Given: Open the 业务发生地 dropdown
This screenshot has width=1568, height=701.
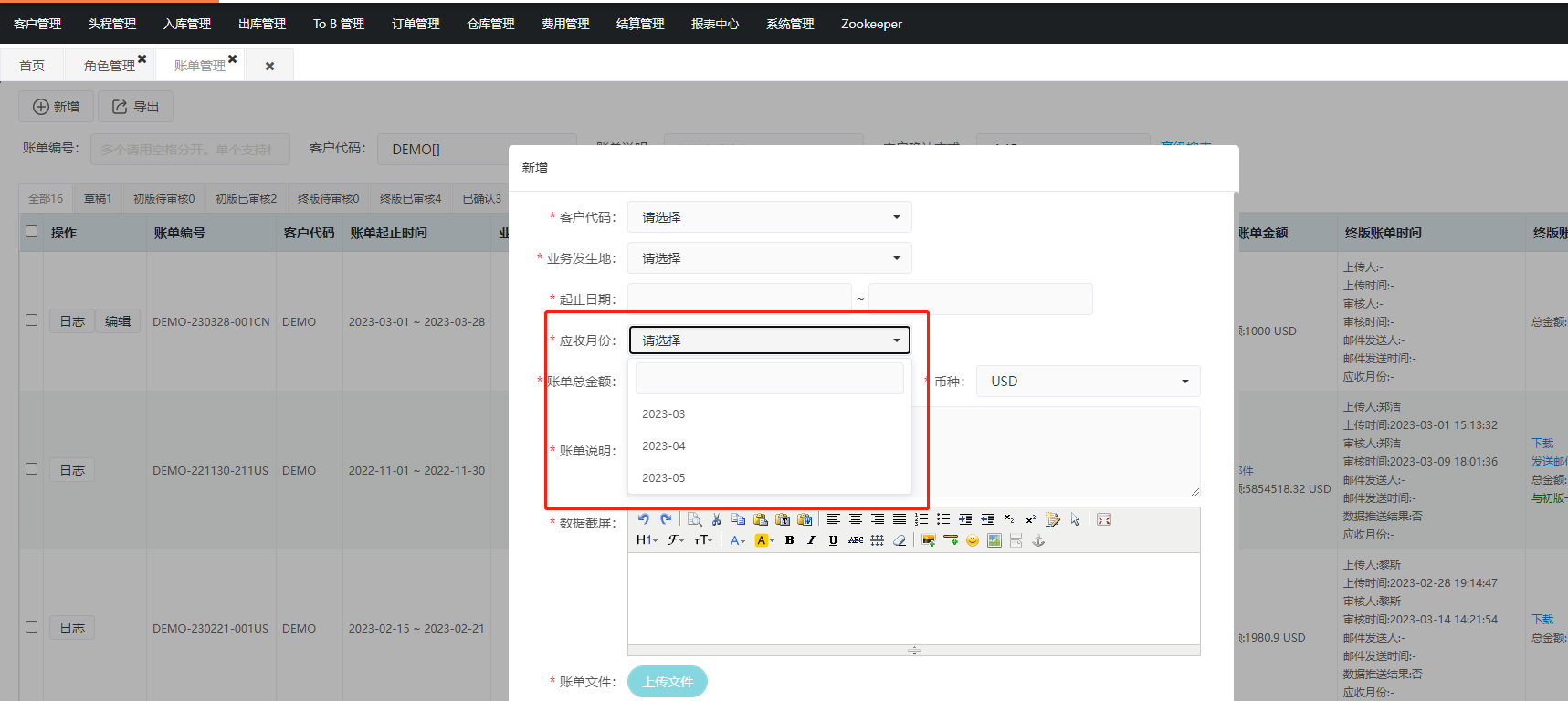Looking at the screenshot, I should point(769,258).
